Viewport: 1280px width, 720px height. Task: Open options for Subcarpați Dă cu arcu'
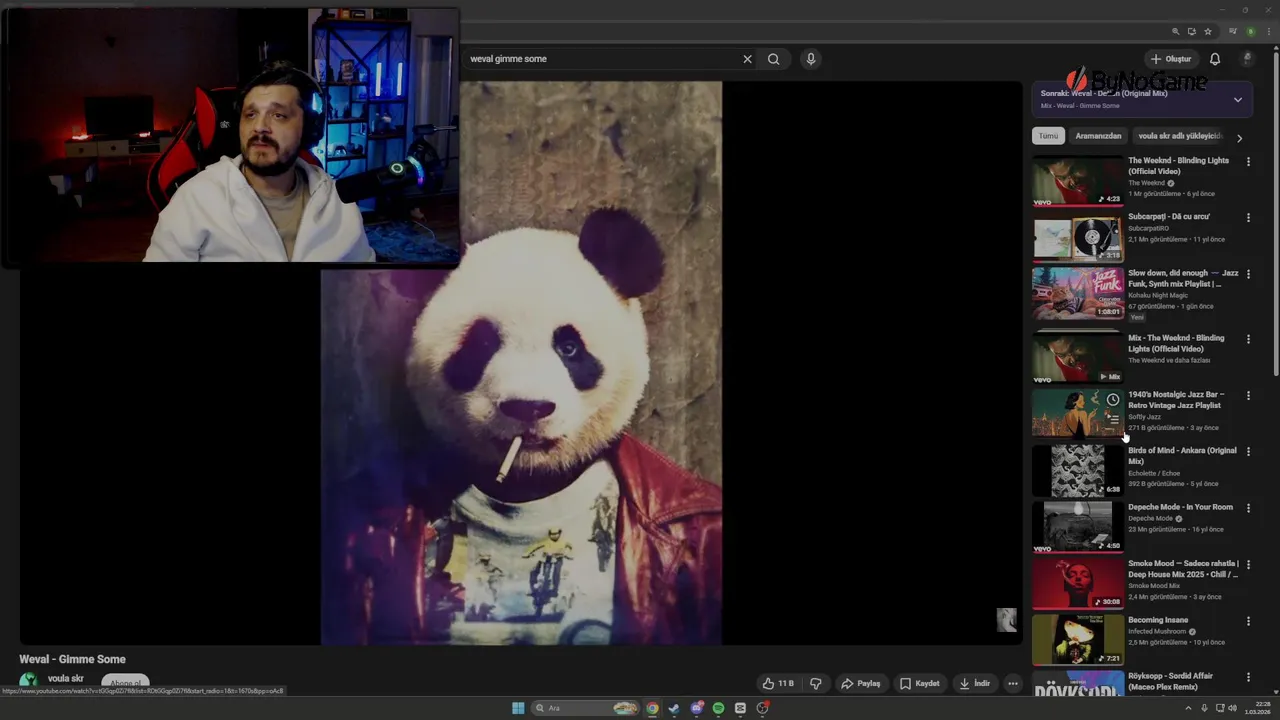pyautogui.click(x=1248, y=217)
